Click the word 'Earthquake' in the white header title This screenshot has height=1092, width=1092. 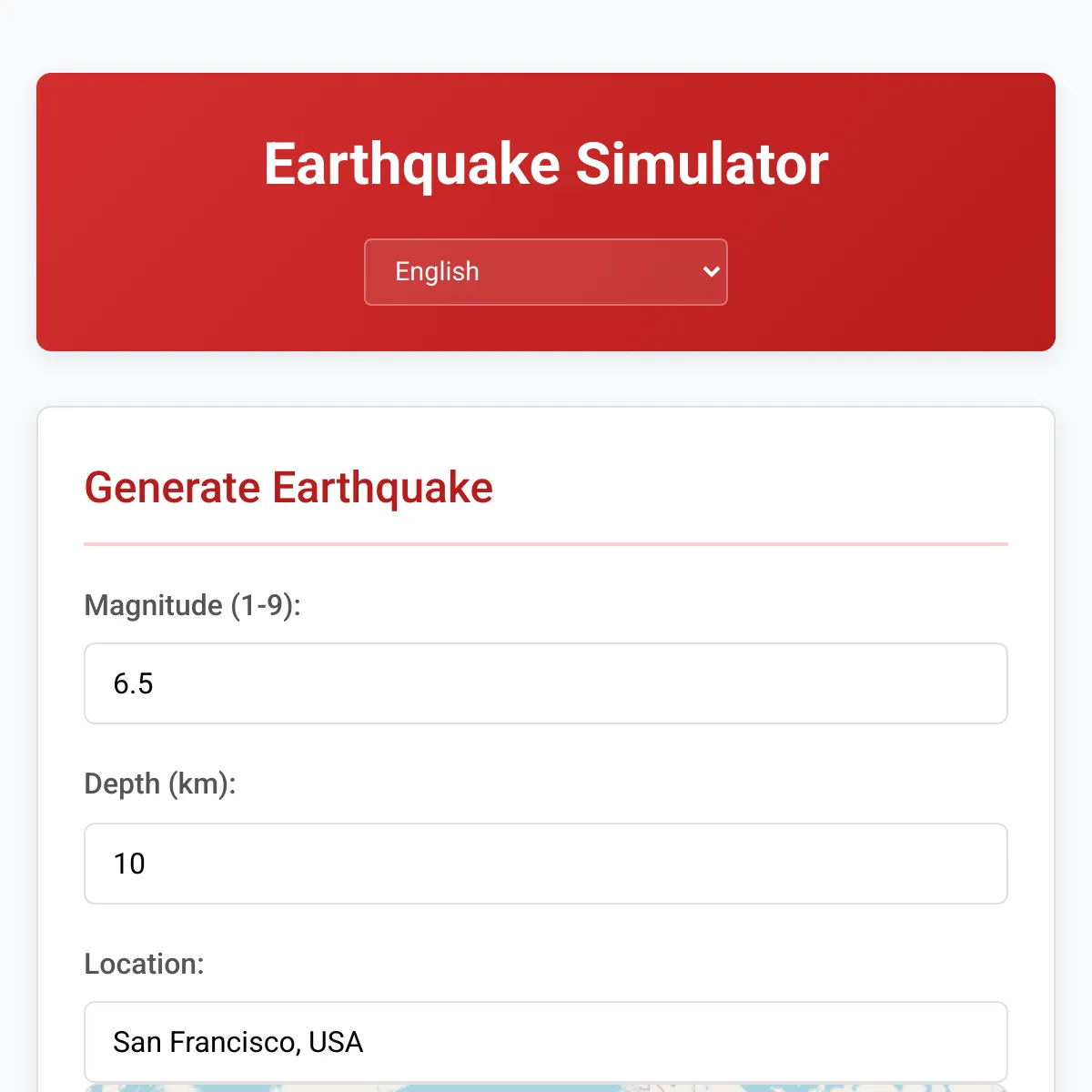(411, 164)
